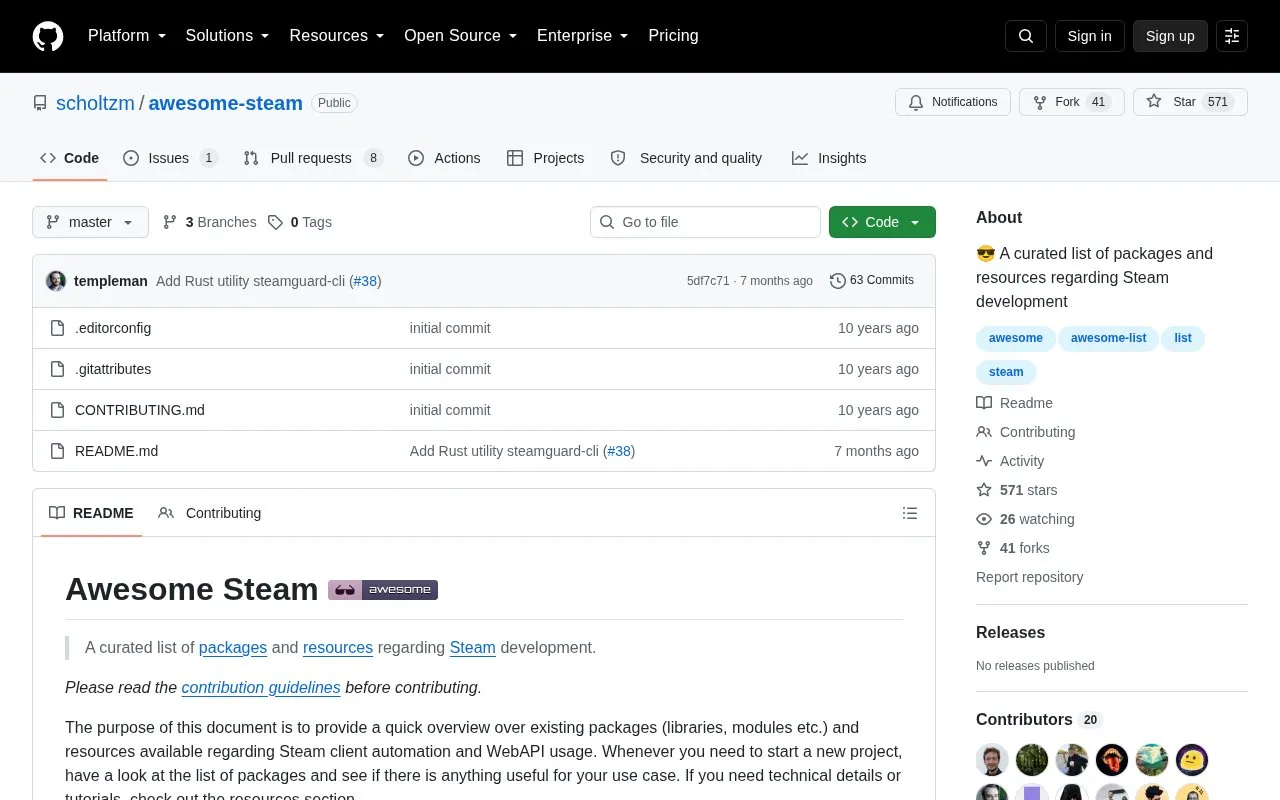Screen dimensions: 1280x800
Task: Open the Insights tab
Action: pyautogui.click(x=829, y=158)
